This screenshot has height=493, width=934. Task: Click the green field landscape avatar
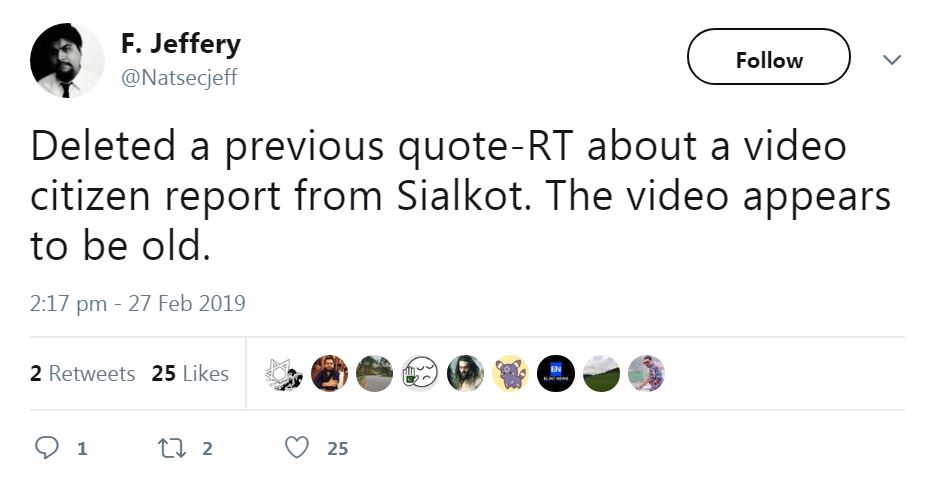(601, 373)
